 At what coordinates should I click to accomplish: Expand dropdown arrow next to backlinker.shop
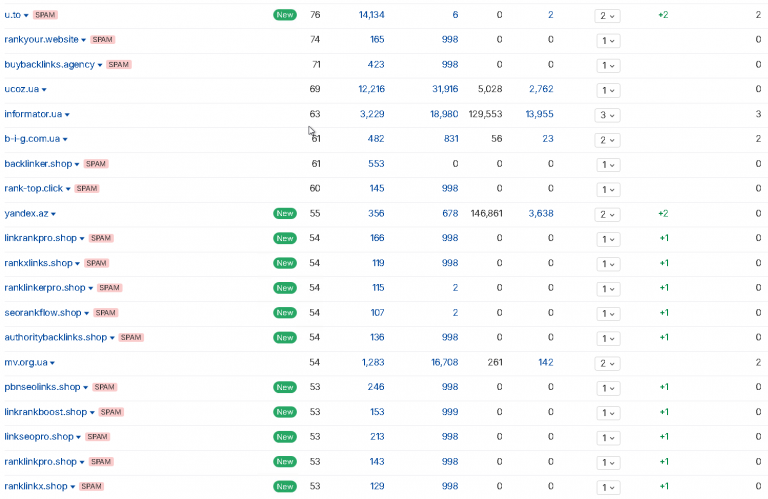tap(77, 165)
